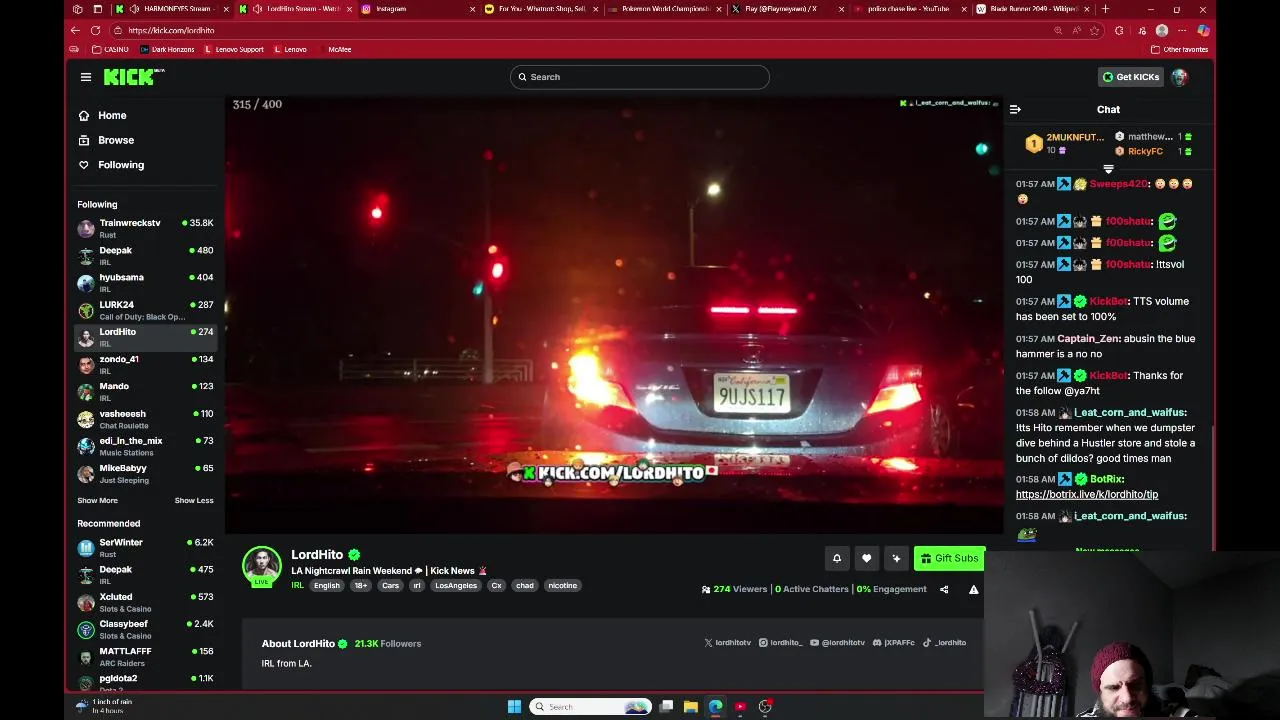The image size is (1280, 720).
Task: Click the Cars tag
Action: pos(390,585)
